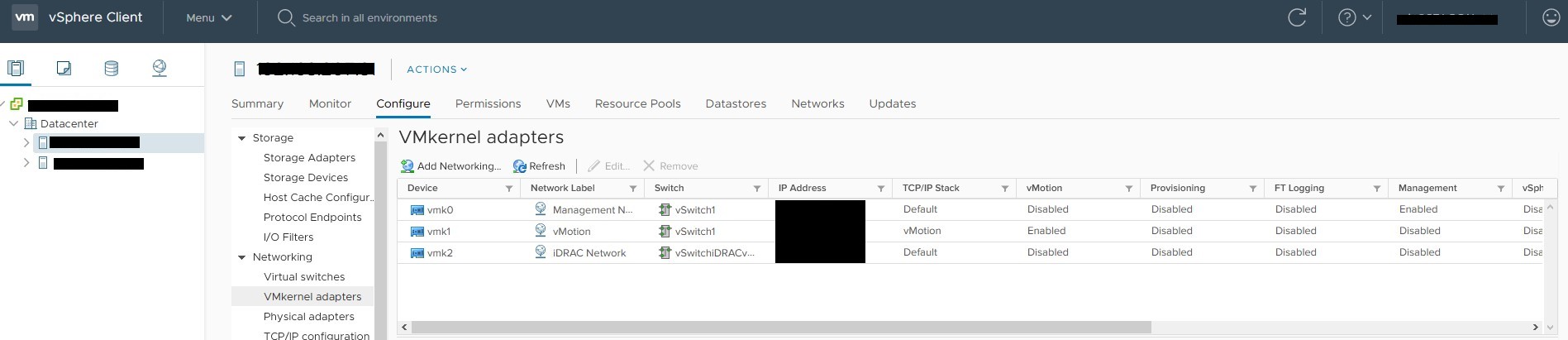Switch to Hosts and Clusters inventory icon
Screen dimensions: 1568x340
click(x=16, y=69)
